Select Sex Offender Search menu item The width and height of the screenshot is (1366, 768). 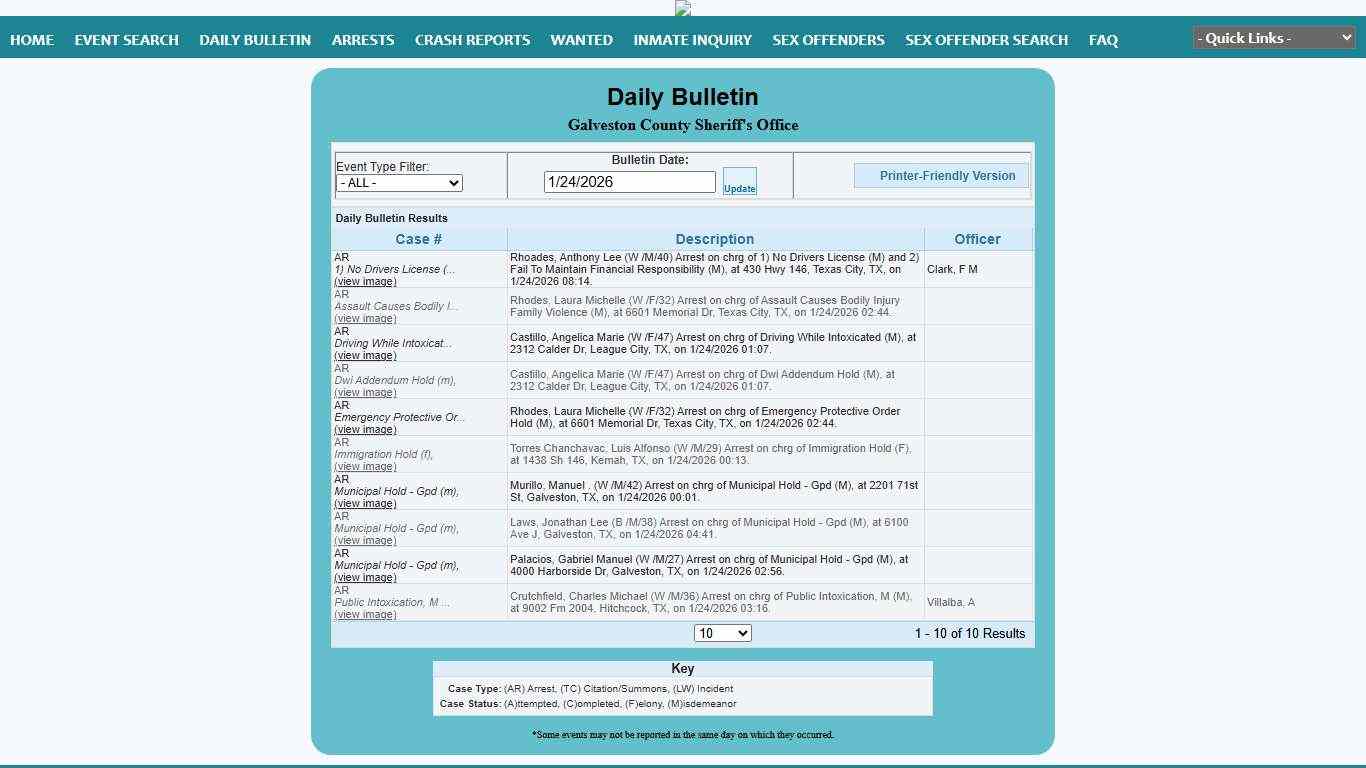[986, 40]
